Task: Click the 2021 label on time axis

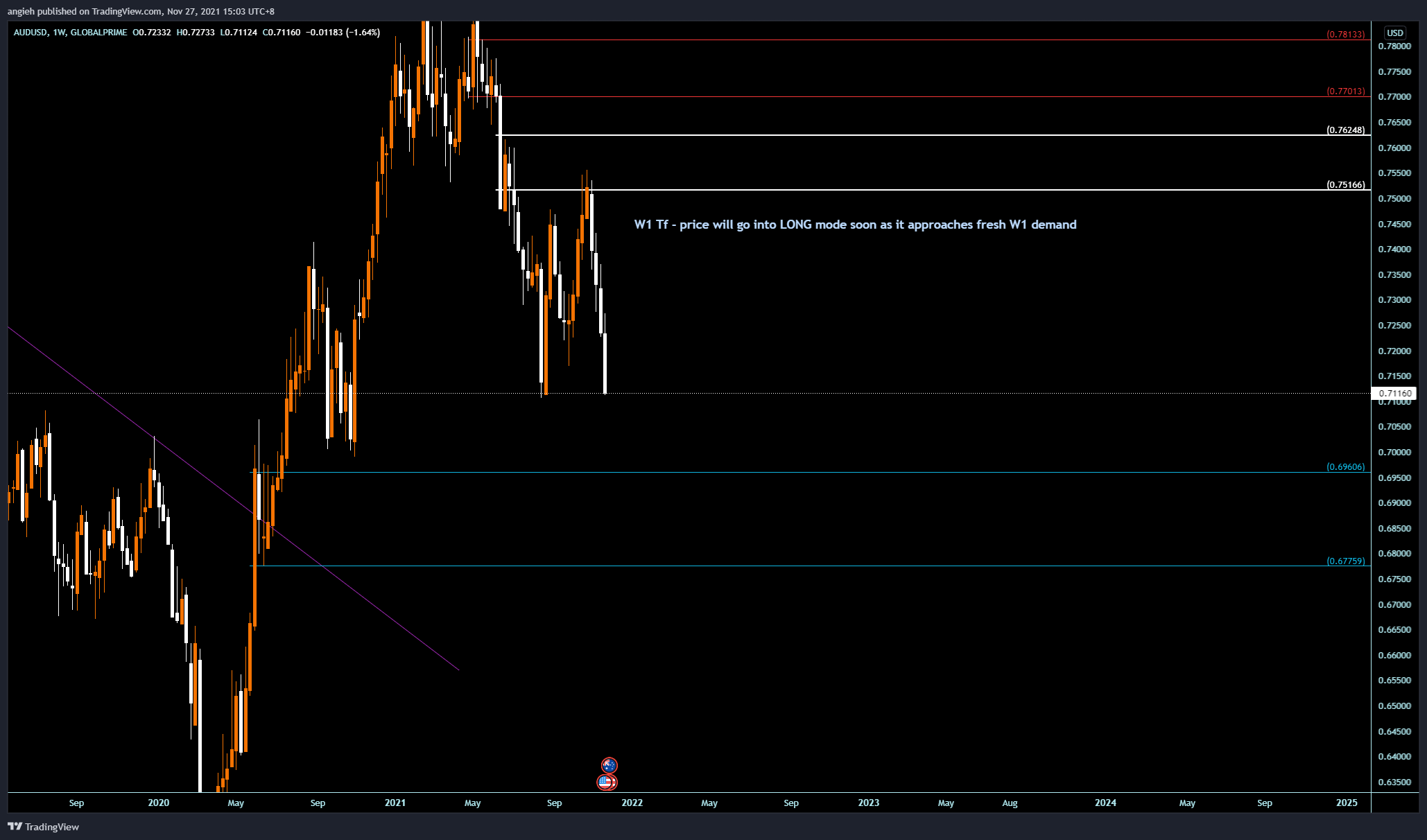Action: pos(395,803)
